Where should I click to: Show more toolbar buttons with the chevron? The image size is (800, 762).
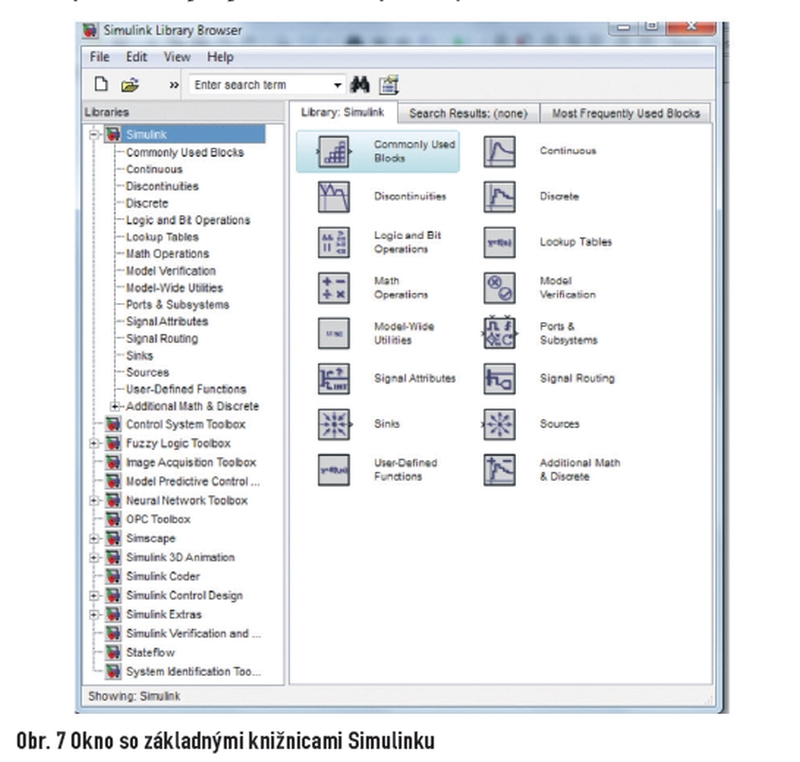click(x=174, y=85)
